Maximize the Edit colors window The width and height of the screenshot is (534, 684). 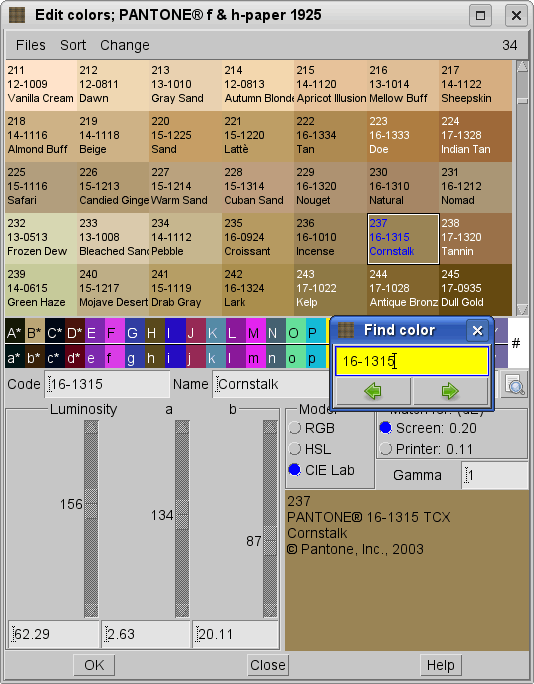click(480, 16)
